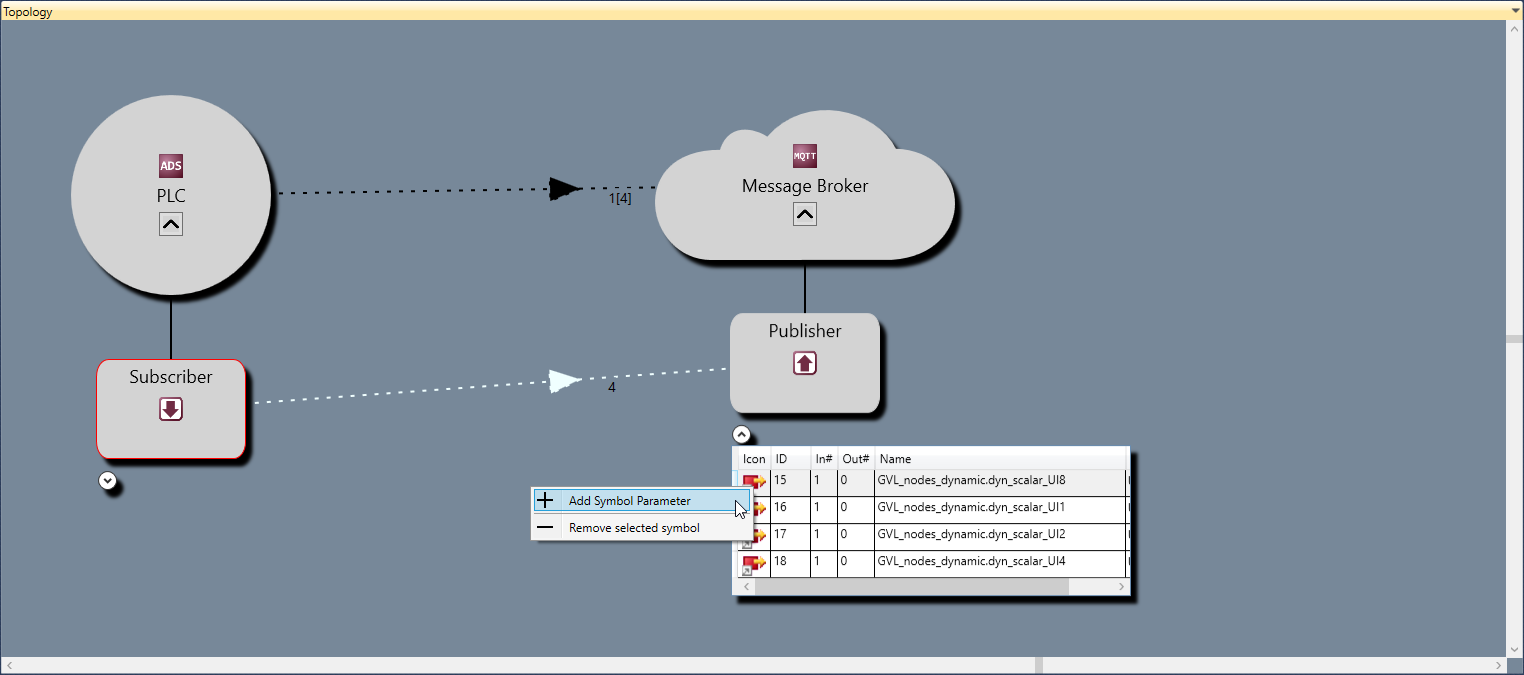The width and height of the screenshot is (1524, 675).
Task: Click the MQTT icon in Message Broker
Action: pos(805,156)
